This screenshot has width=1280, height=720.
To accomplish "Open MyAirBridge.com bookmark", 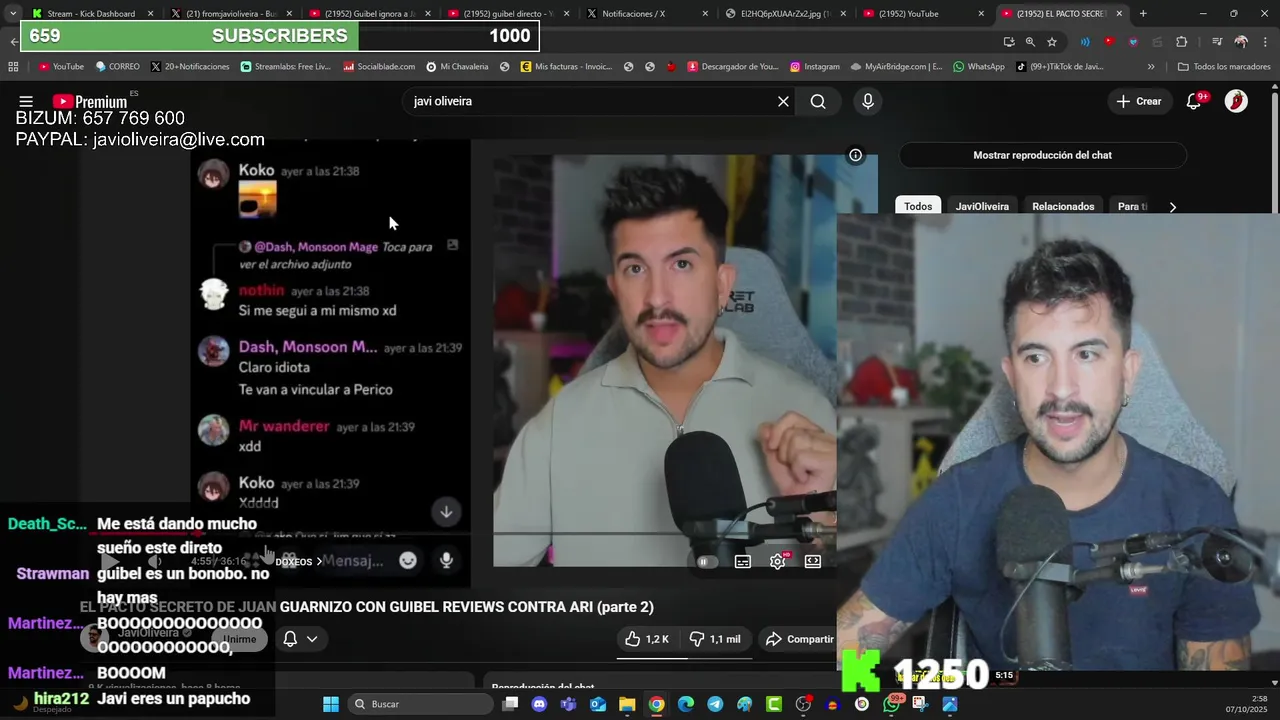I will pos(896,67).
